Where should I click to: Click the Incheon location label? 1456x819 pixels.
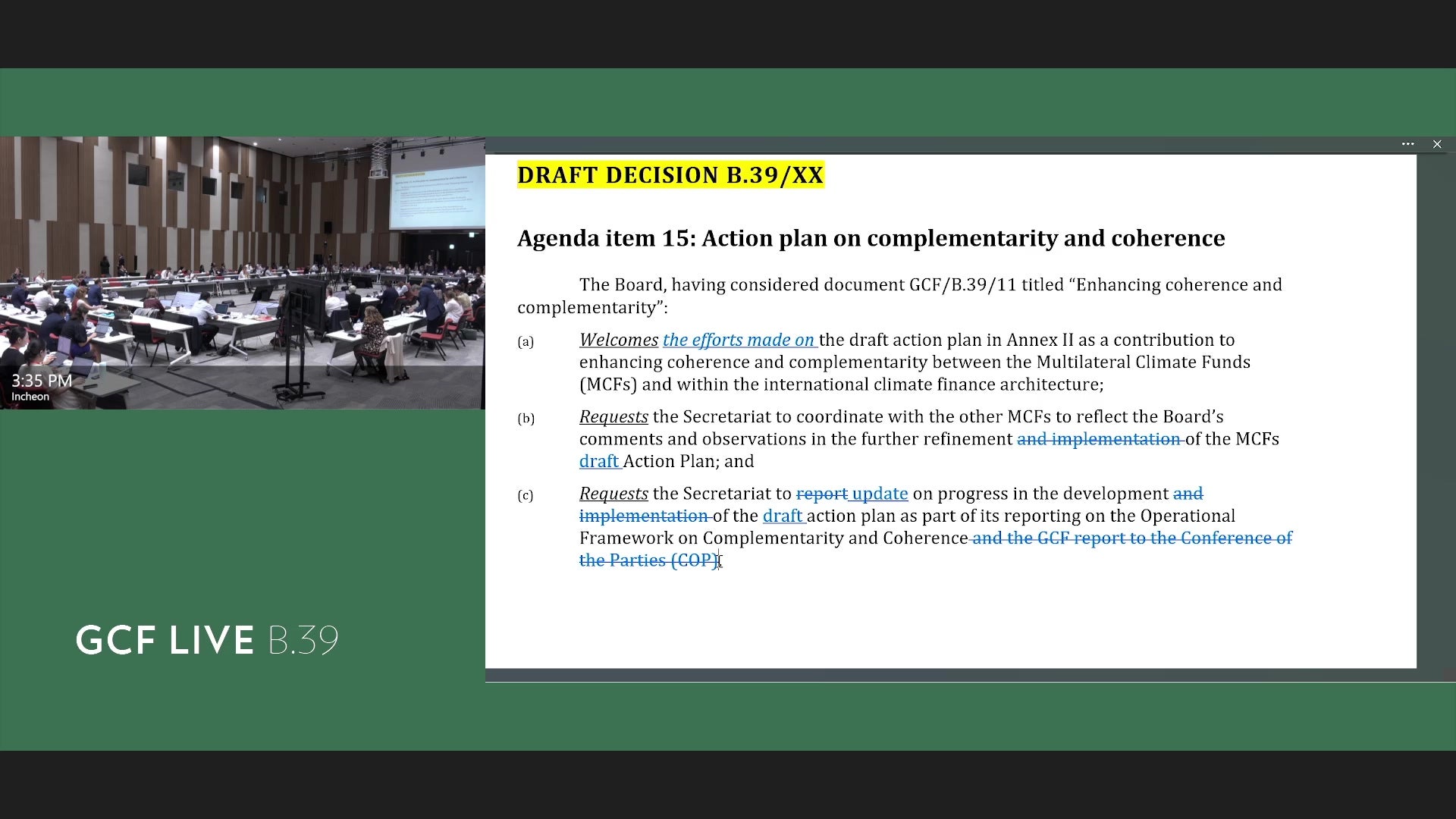point(30,397)
